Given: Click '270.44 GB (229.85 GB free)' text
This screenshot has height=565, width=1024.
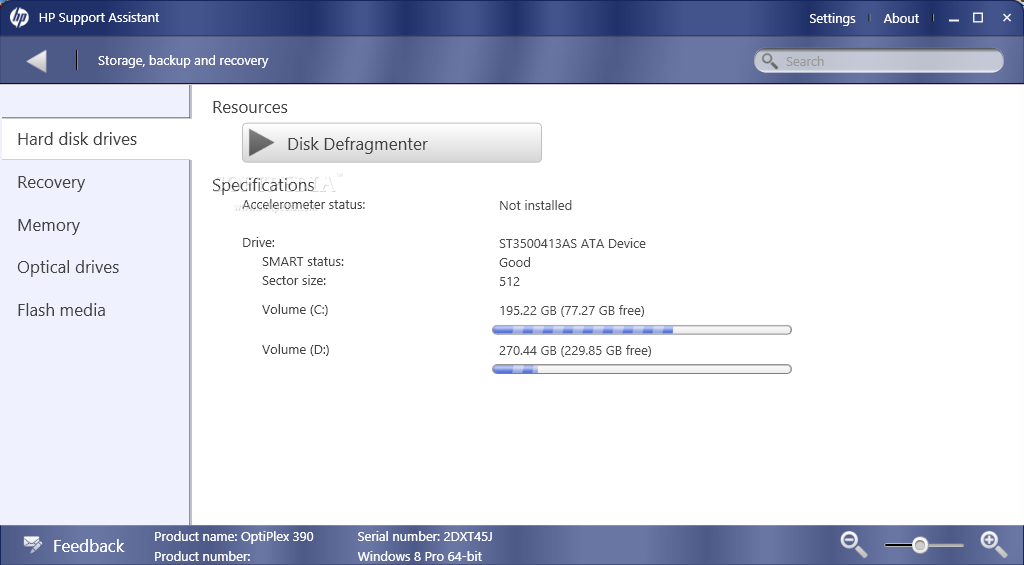Looking at the screenshot, I should click(575, 351).
